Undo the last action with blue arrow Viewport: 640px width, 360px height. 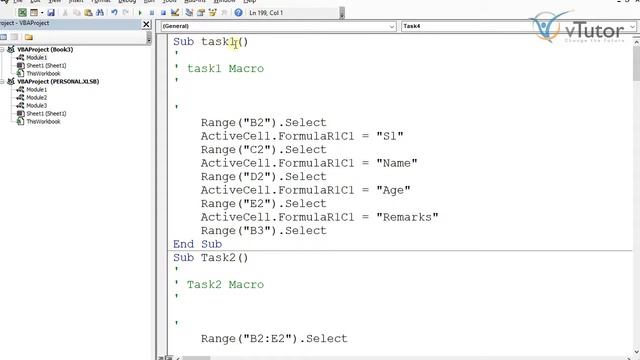114,13
